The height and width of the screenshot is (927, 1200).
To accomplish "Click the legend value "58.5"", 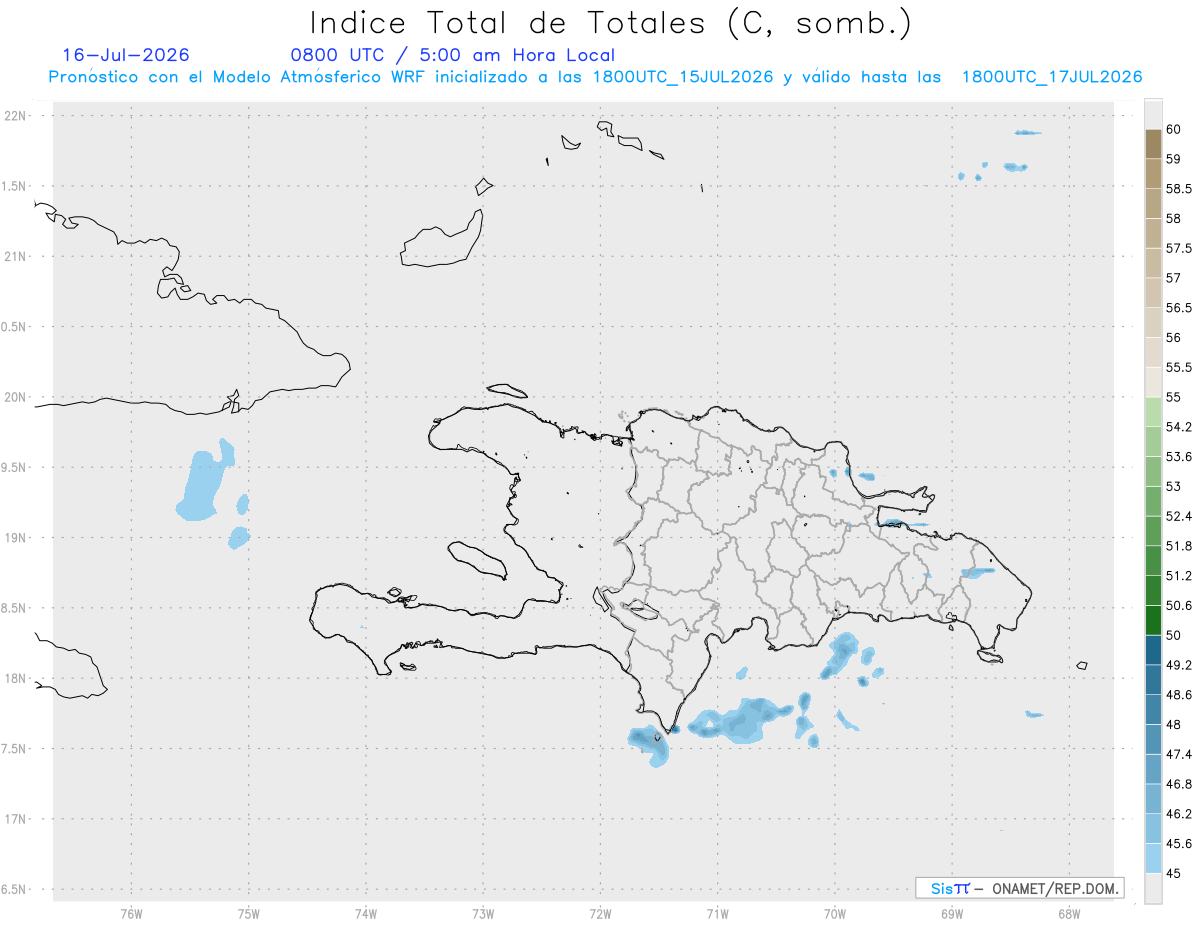I will 1179,189.
